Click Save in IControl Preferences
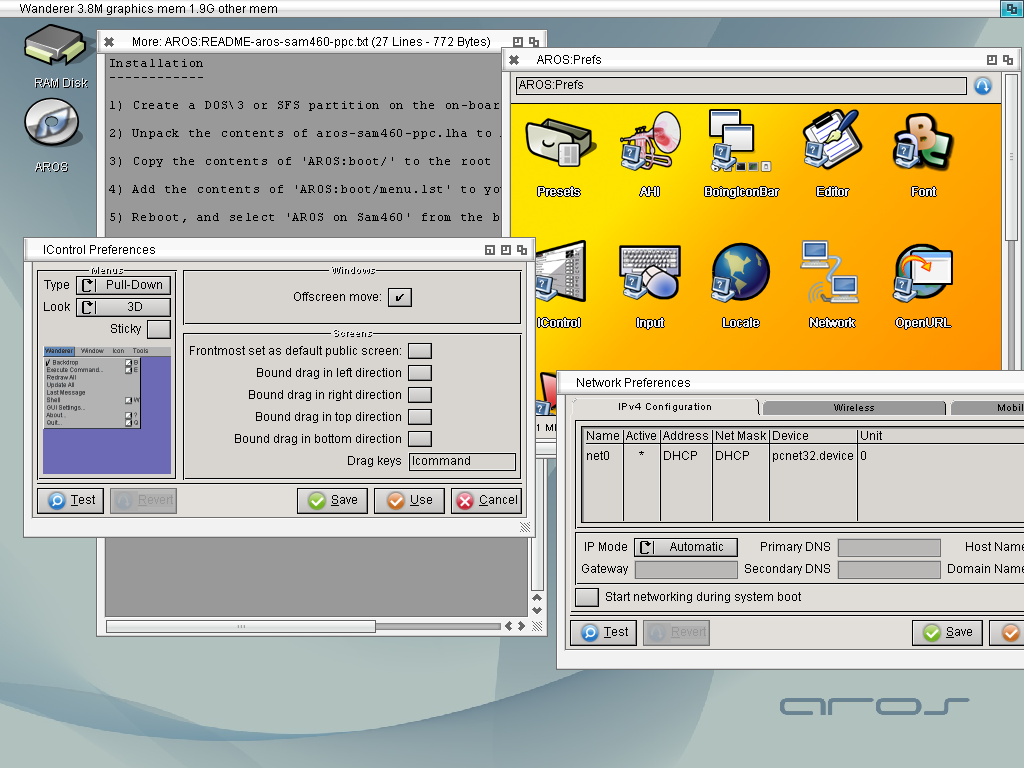 coord(332,500)
